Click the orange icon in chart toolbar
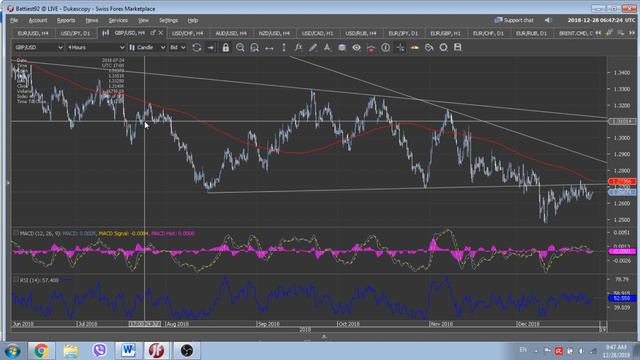The image size is (640, 360). (x=414, y=47)
